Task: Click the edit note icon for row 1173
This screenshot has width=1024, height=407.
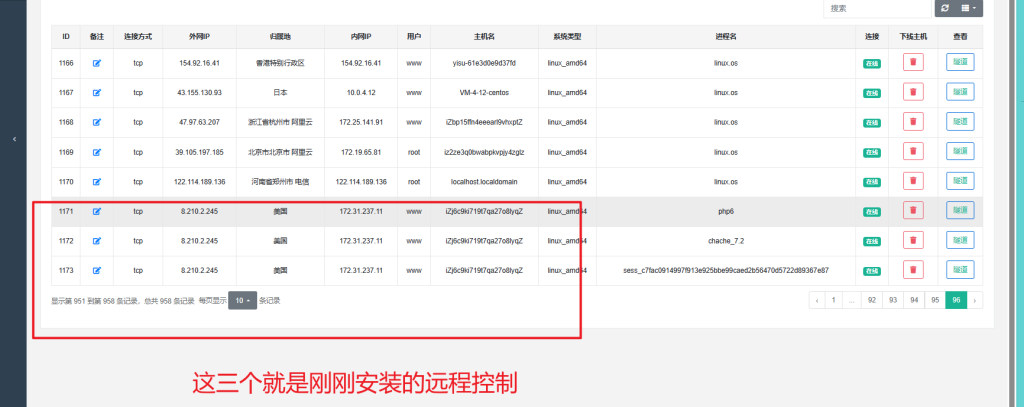Action: 97,270
